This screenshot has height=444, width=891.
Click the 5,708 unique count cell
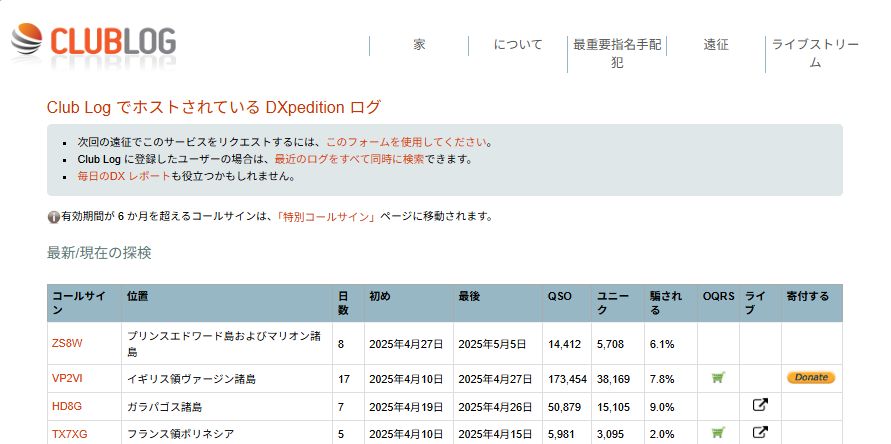coord(618,343)
